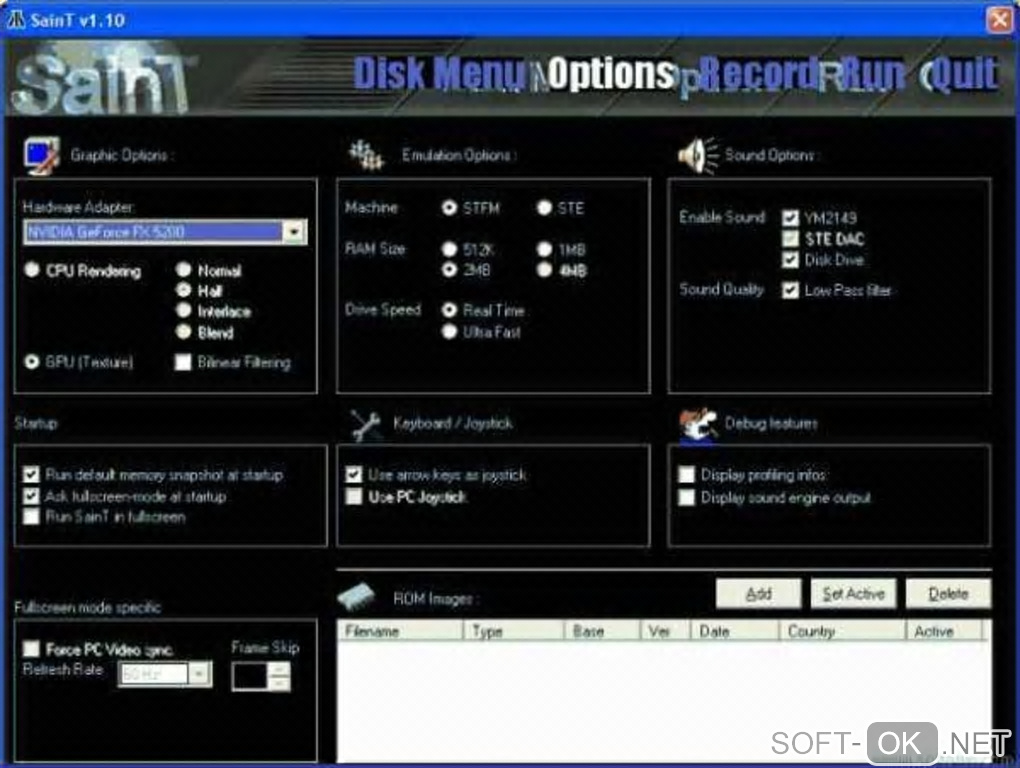The width and height of the screenshot is (1020, 768).
Task: Toggle Use arrow keys as joystick
Action: click(x=354, y=475)
